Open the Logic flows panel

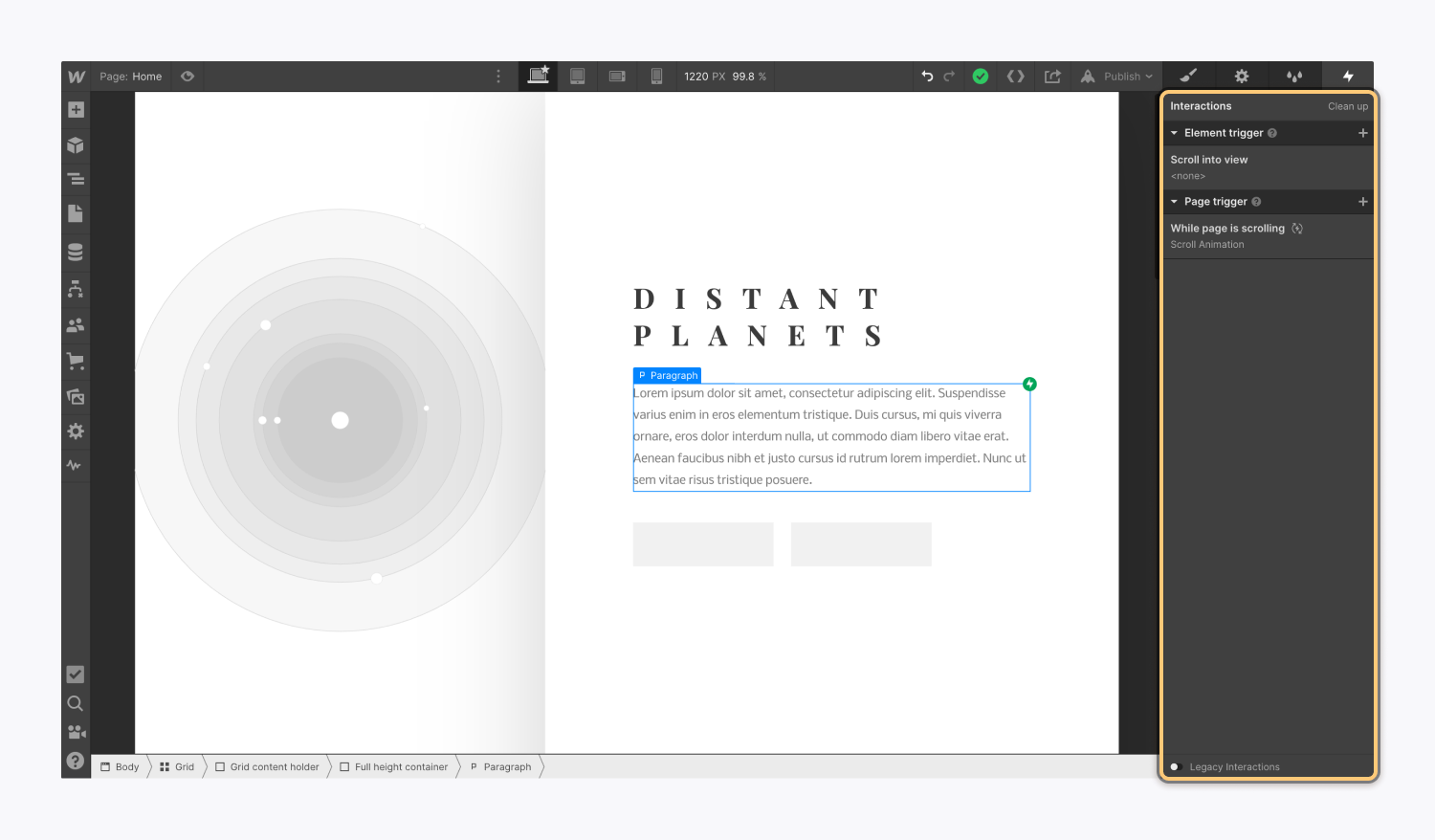pyautogui.click(x=76, y=288)
